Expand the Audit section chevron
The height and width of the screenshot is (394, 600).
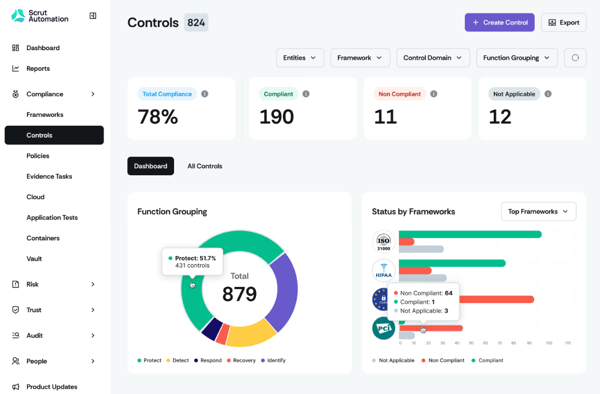tap(93, 335)
